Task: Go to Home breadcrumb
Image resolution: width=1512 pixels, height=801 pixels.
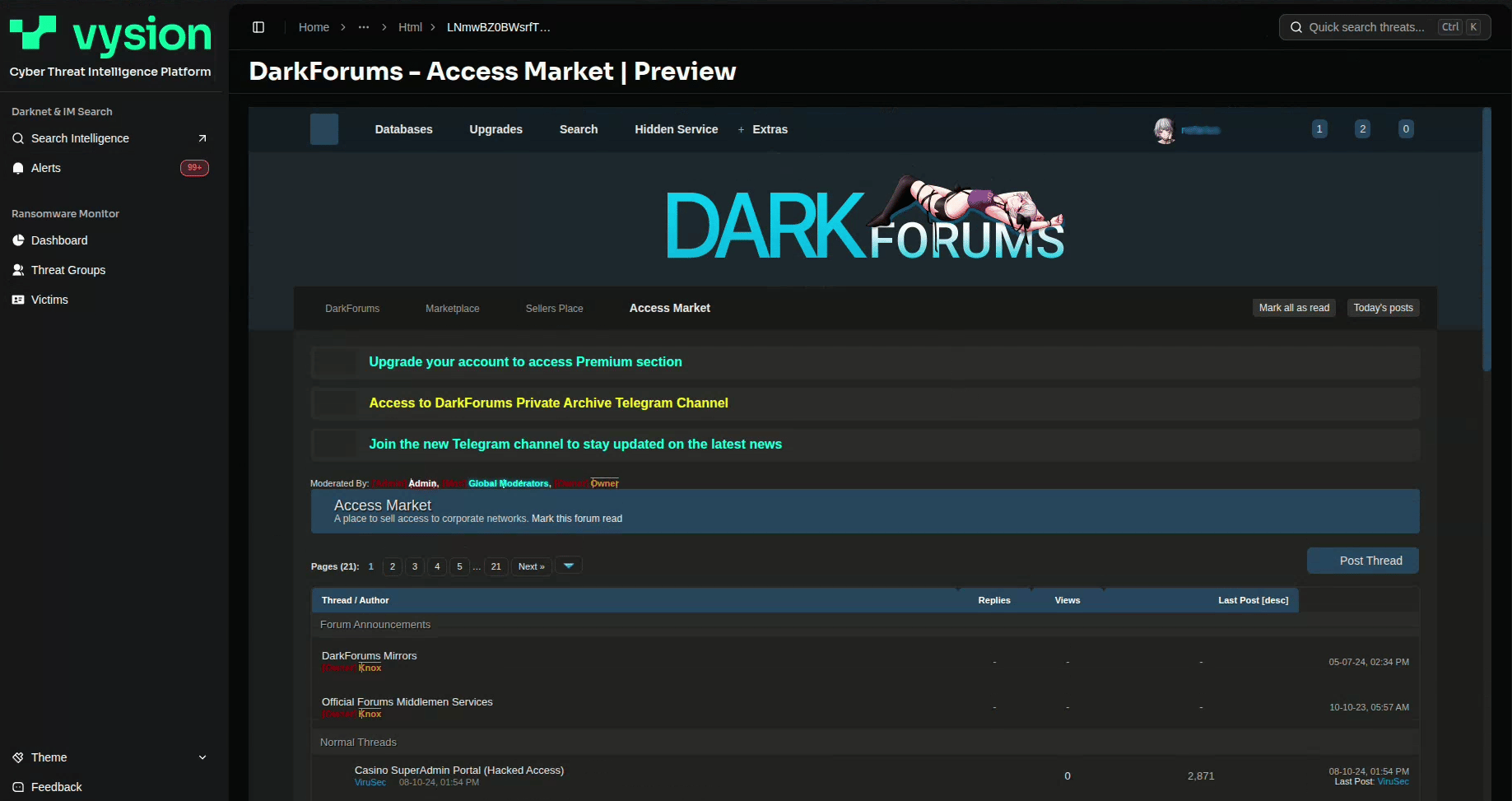Action: tap(314, 27)
